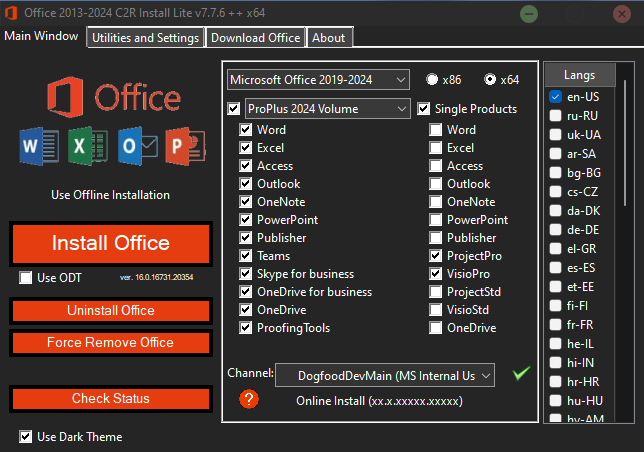Screen dimensions: 644x452
Task: Uncheck Teams in ProPlus product list
Action: (246, 256)
